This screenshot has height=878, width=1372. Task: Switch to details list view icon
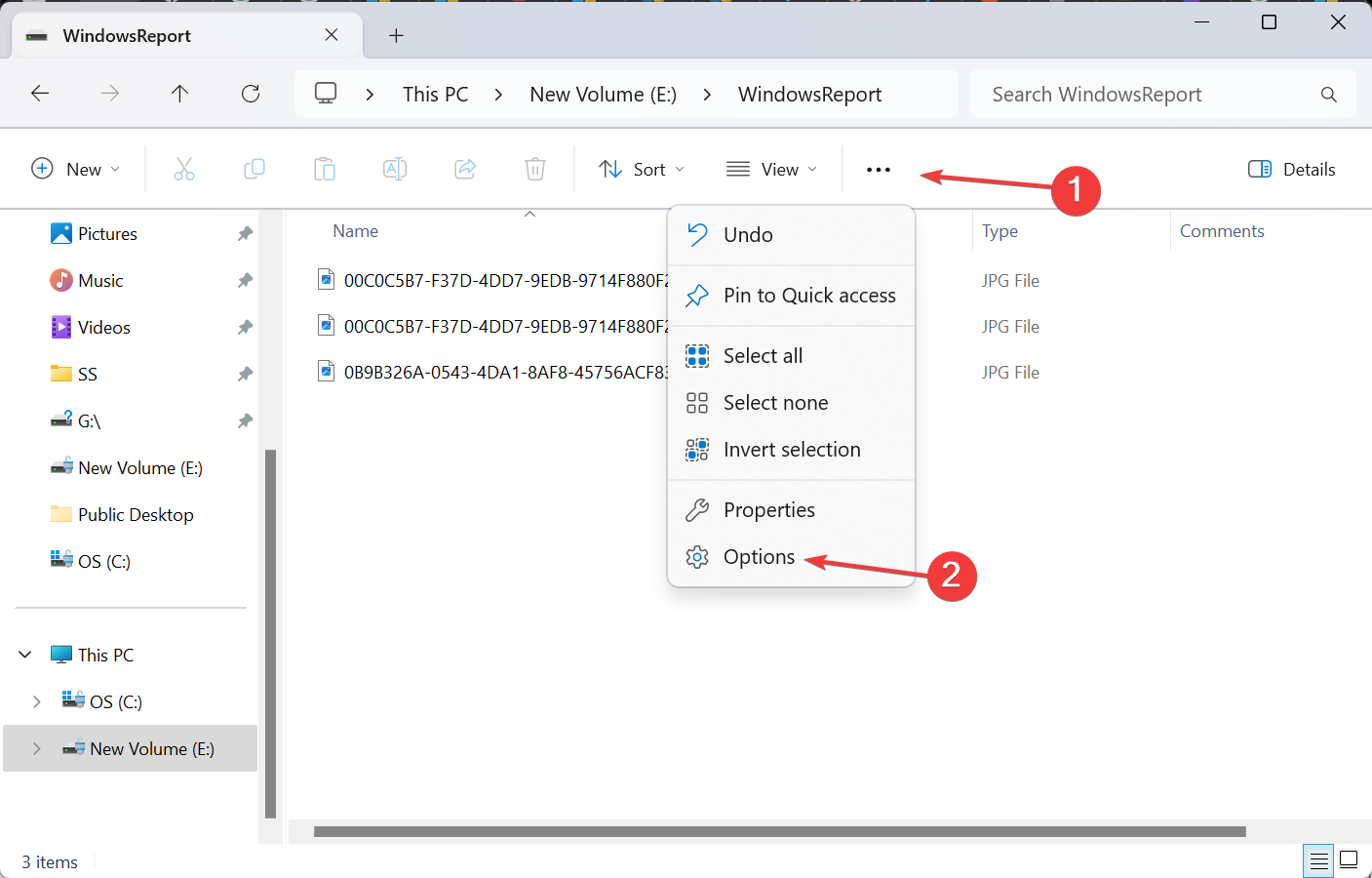pyautogui.click(x=1318, y=860)
